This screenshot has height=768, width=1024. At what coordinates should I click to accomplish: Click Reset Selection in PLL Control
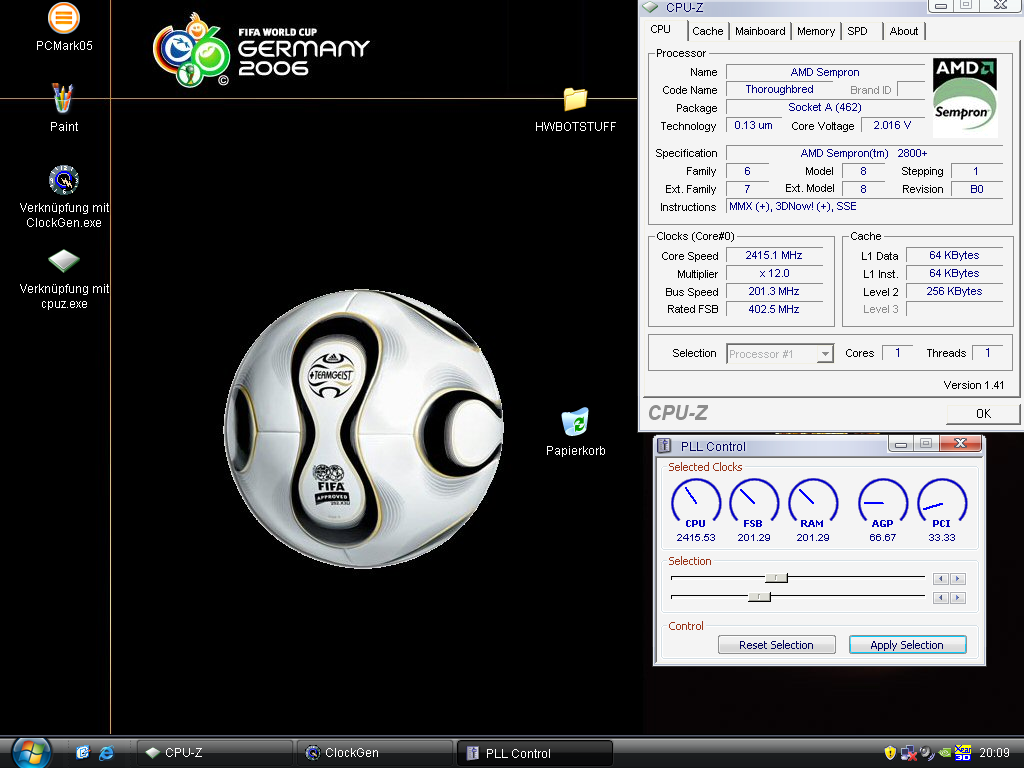(x=776, y=645)
